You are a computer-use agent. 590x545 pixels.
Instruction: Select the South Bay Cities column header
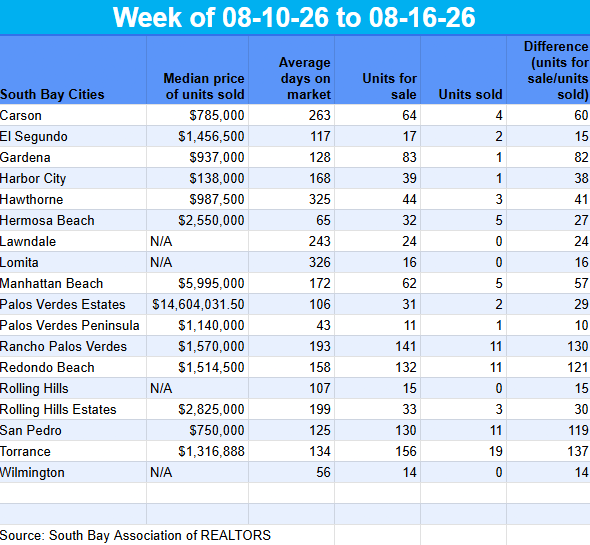(x=73, y=70)
